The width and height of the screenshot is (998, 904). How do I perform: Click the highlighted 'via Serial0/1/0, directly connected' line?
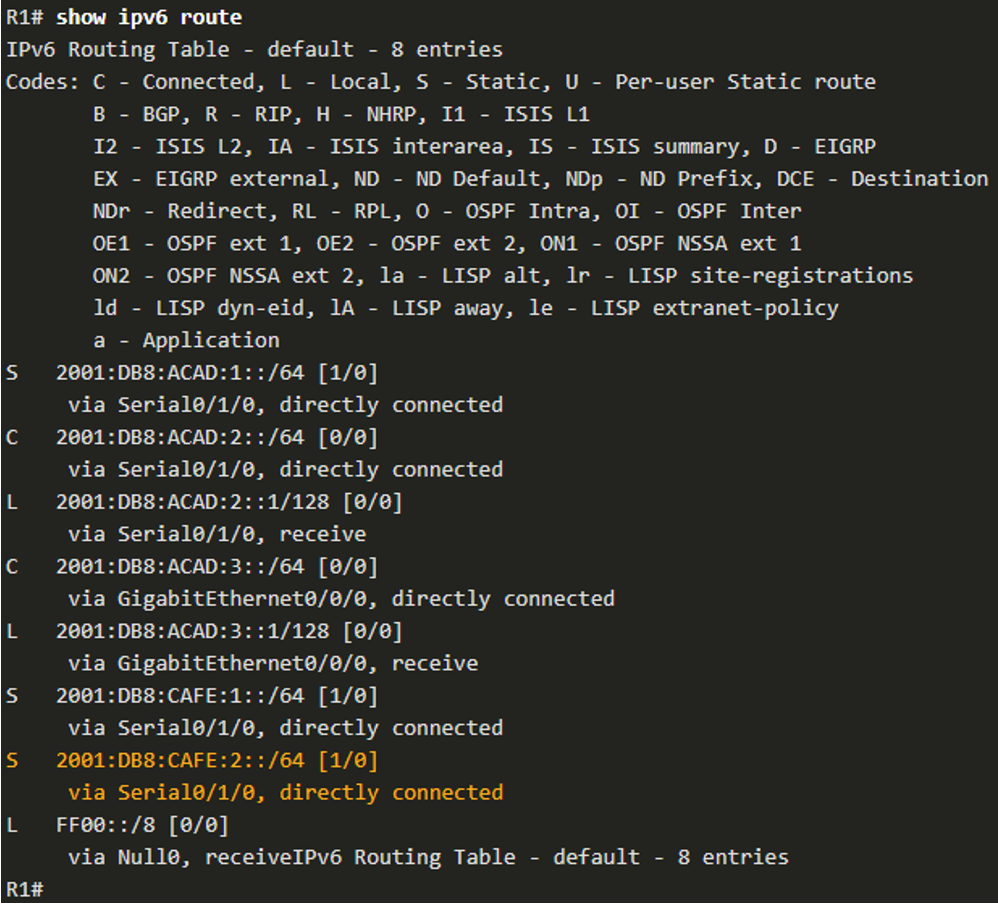point(286,793)
